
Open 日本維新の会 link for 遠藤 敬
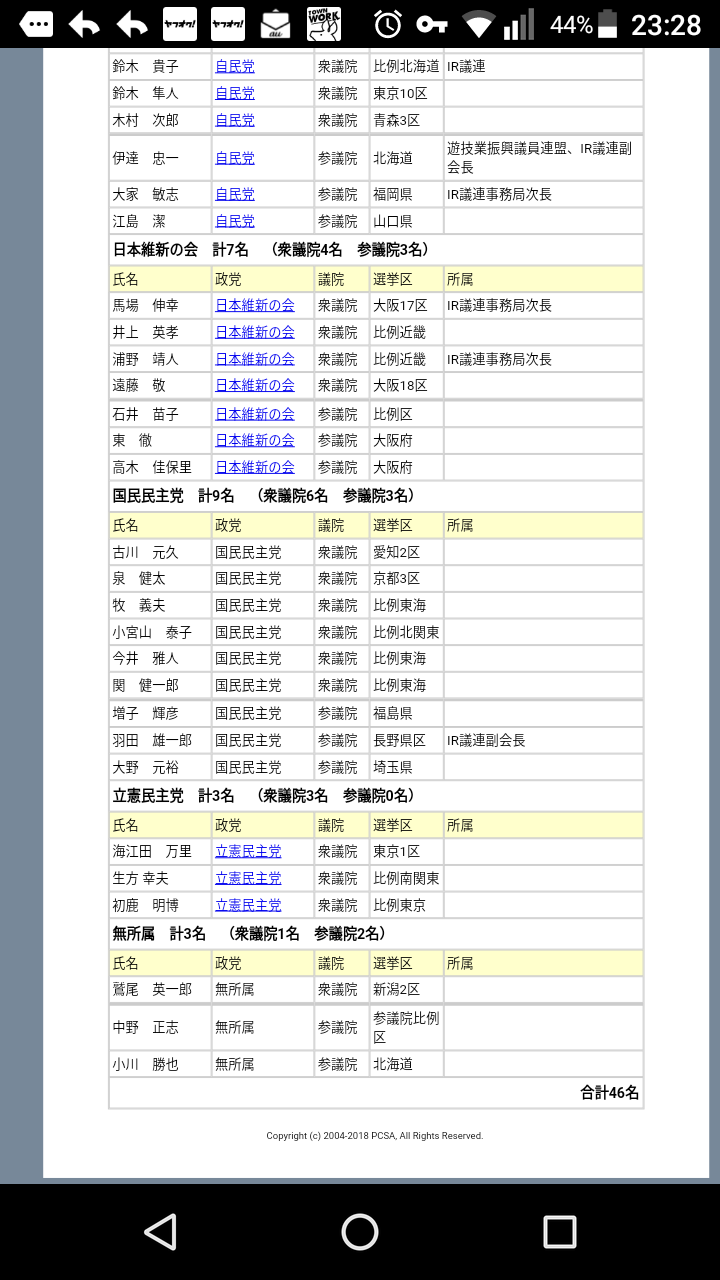click(255, 386)
